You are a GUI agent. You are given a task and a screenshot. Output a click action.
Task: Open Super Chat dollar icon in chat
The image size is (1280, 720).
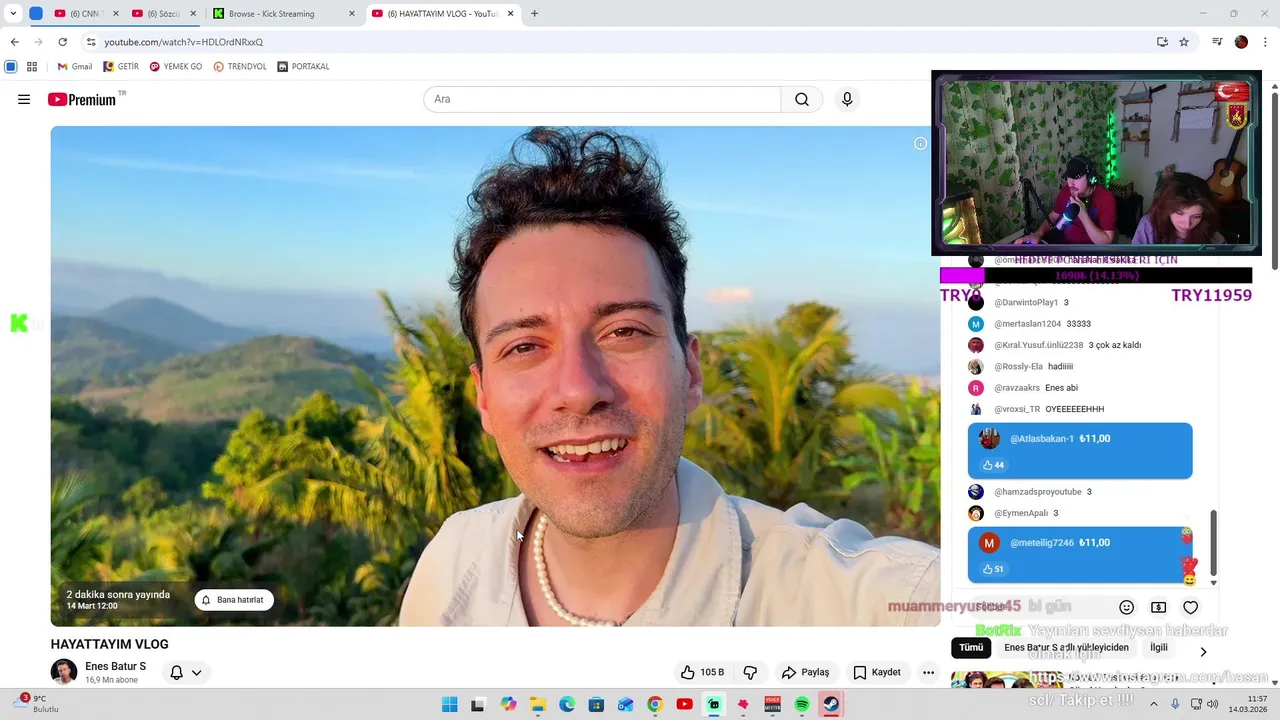[x=1158, y=607]
